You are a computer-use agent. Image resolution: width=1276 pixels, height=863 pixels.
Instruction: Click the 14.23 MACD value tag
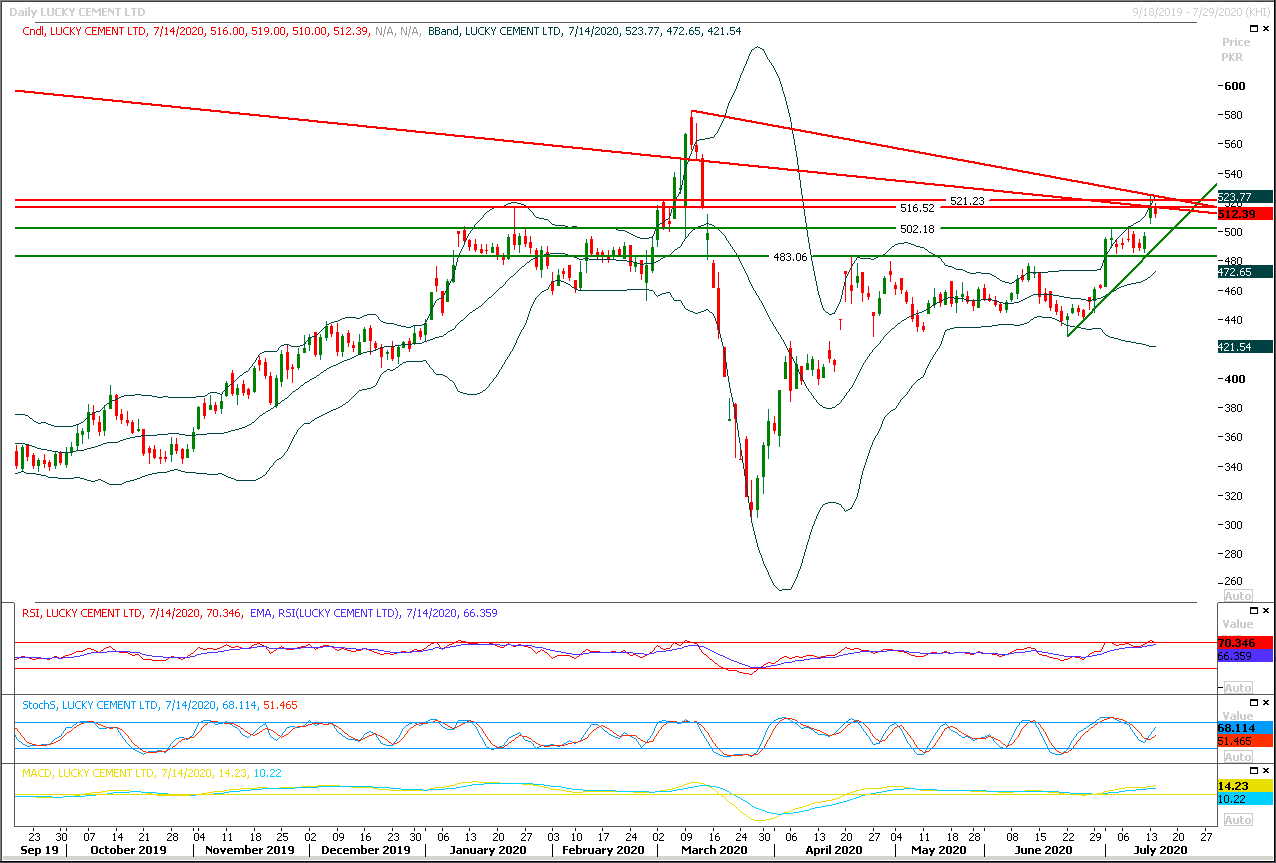tap(1244, 786)
